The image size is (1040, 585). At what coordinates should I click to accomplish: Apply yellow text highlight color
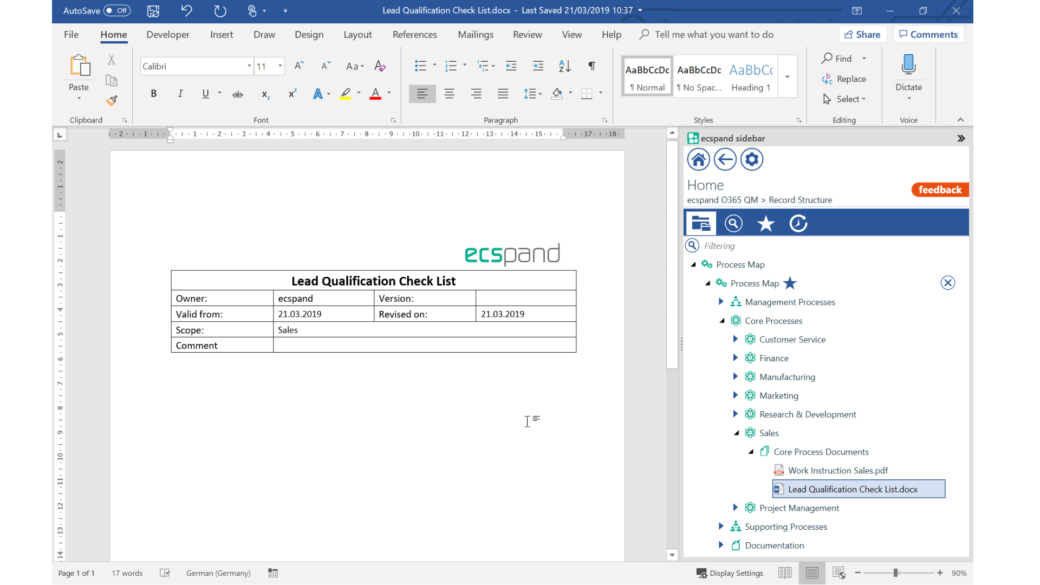pyautogui.click(x=346, y=94)
